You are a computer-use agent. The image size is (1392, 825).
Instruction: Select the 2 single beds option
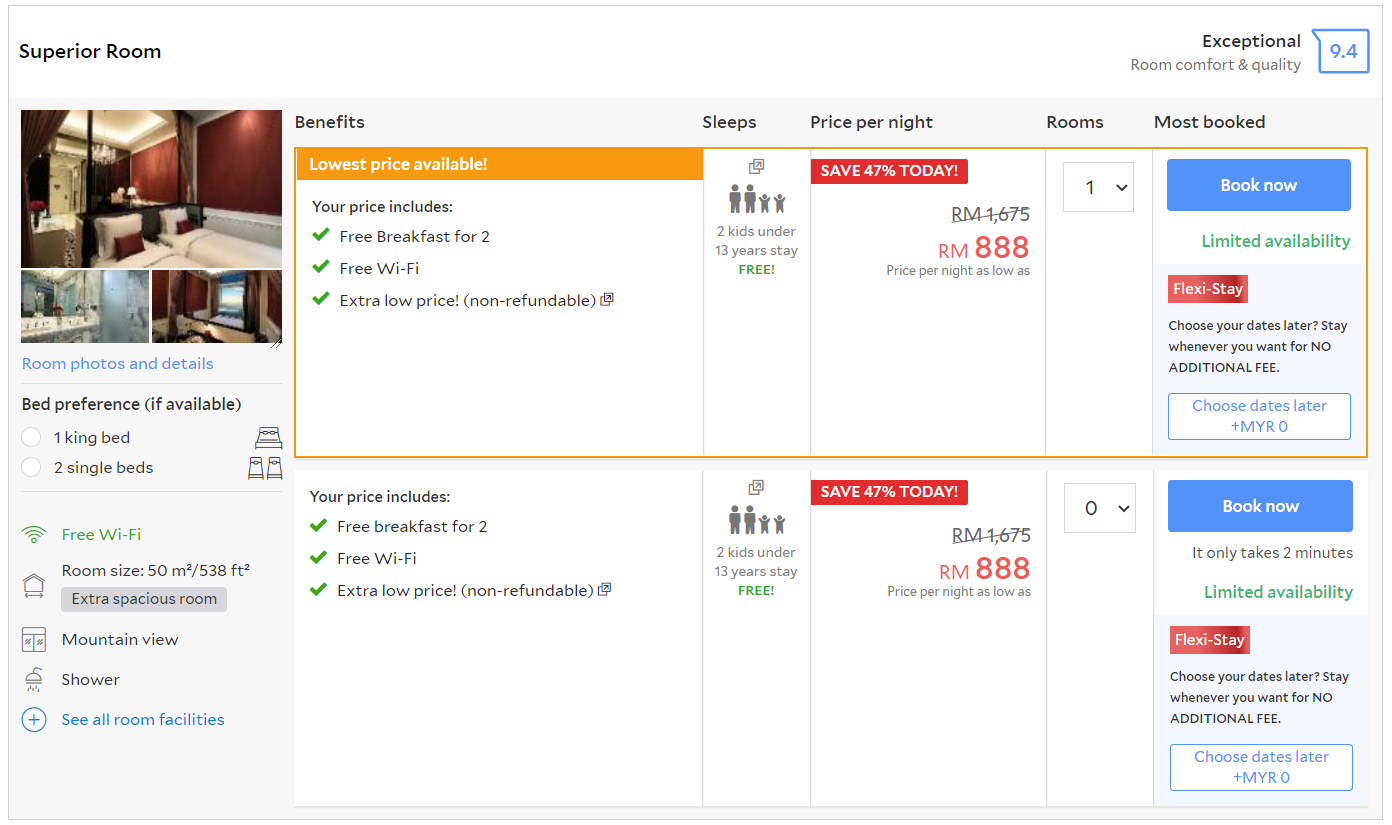(x=32, y=468)
